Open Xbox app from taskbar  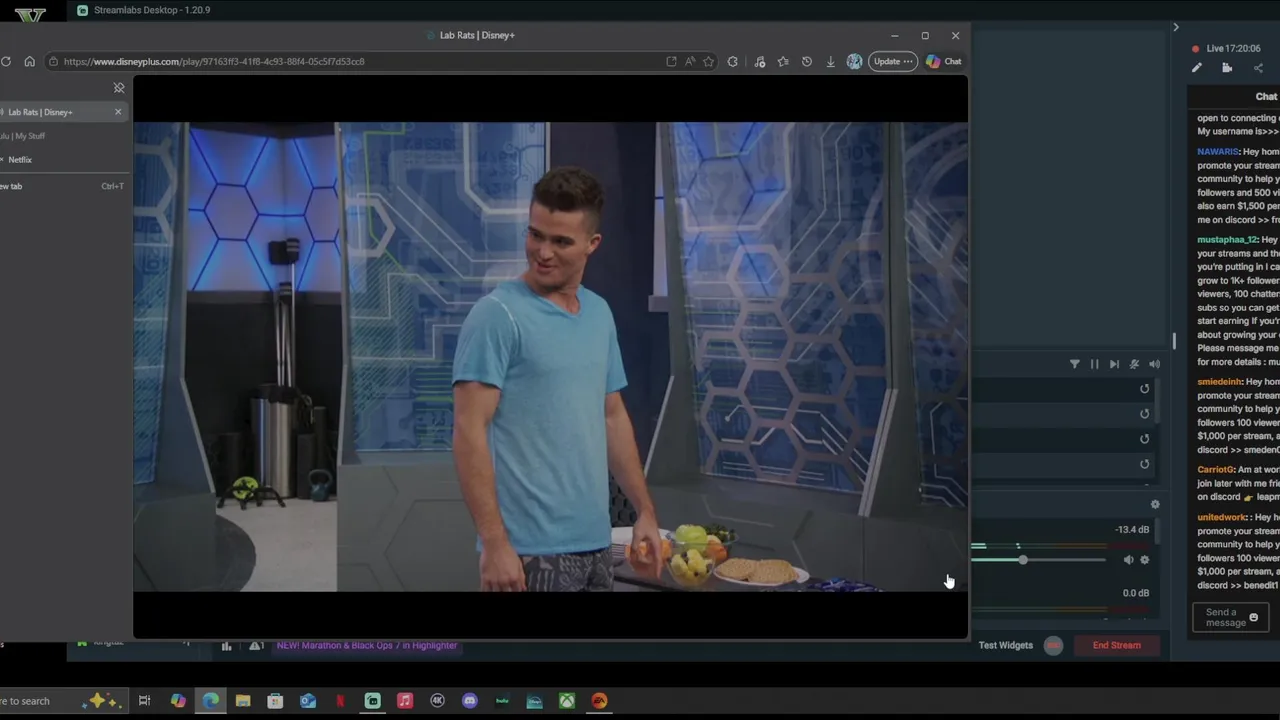point(567,701)
